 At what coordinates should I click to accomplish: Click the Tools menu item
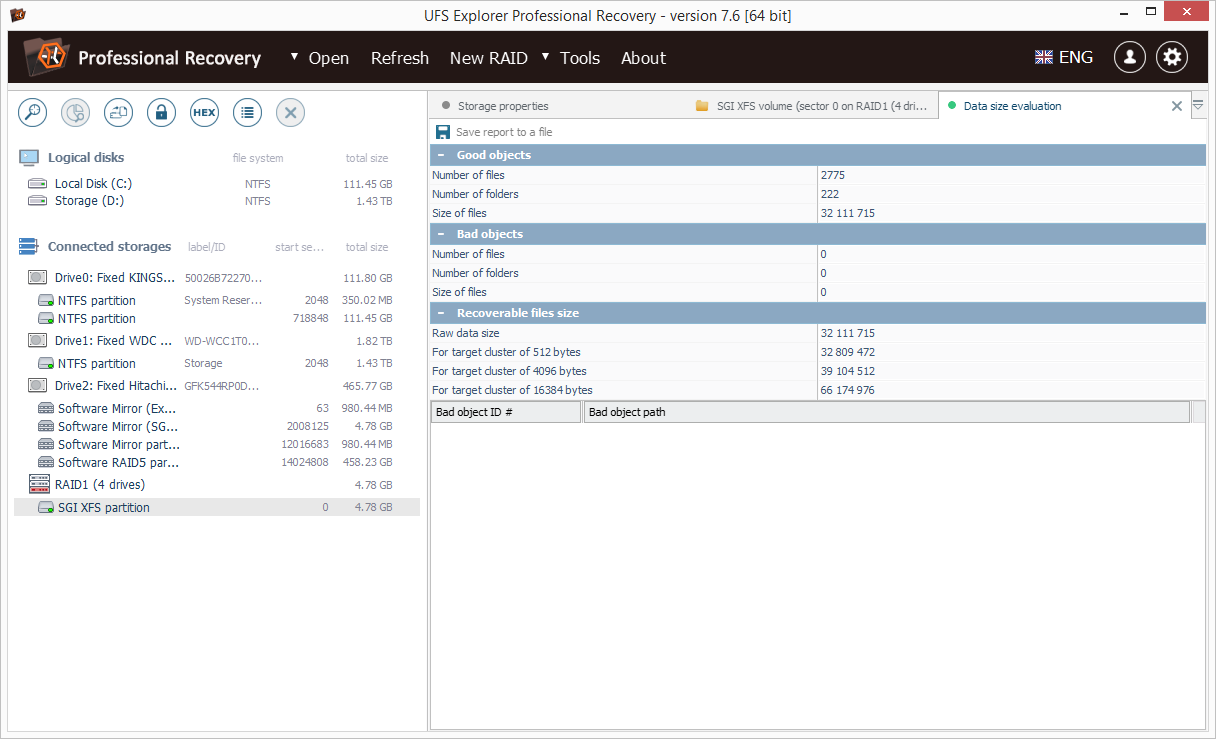tap(580, 58)
